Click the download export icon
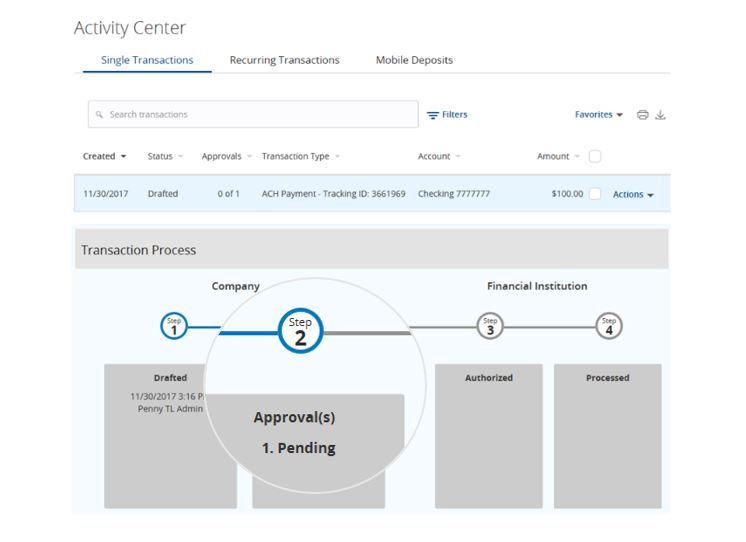Screen dimensions: 746x542 click(660, 115)
